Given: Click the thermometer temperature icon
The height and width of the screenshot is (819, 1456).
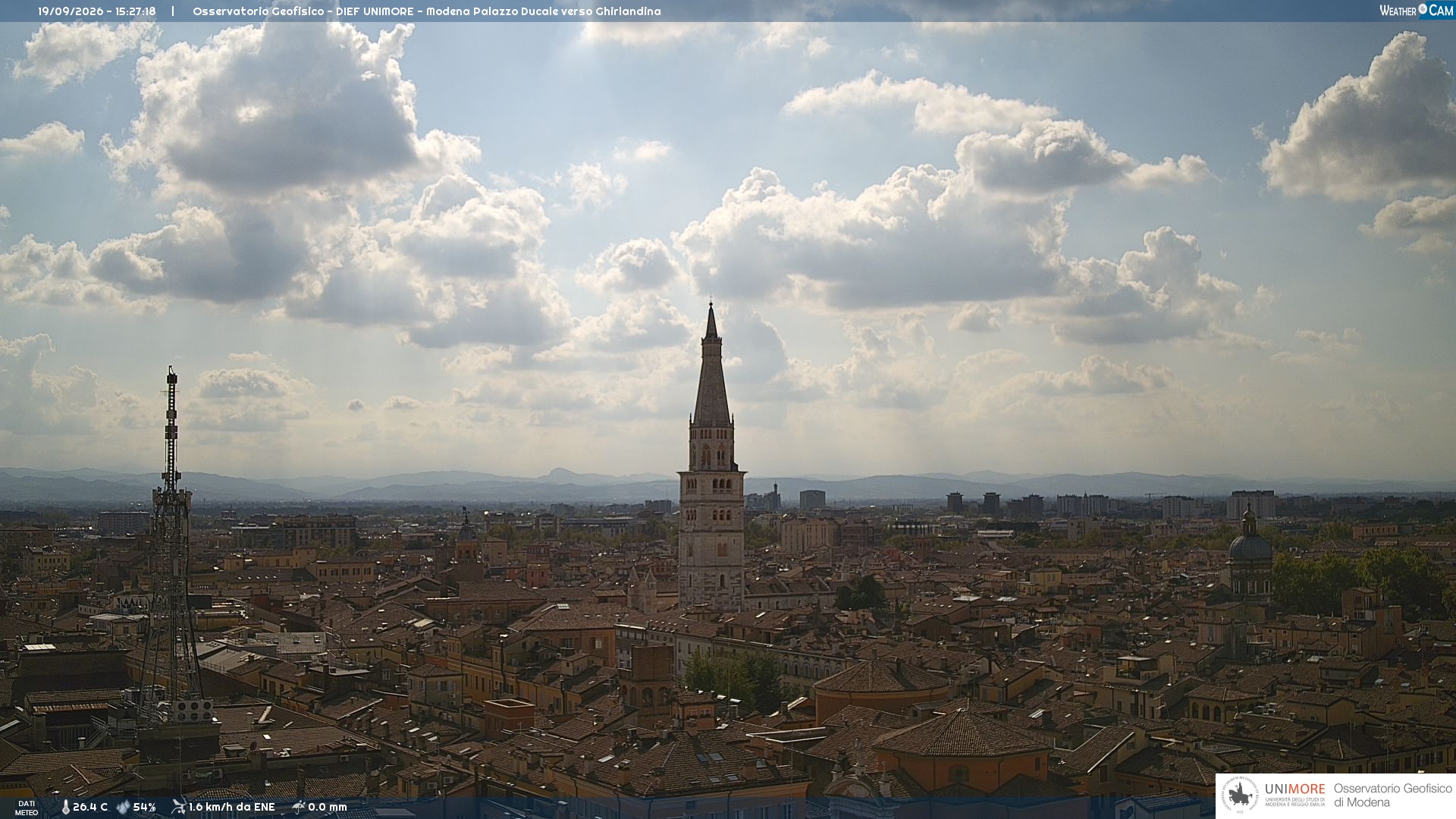Looking at the screenshot, I should 66,807.
